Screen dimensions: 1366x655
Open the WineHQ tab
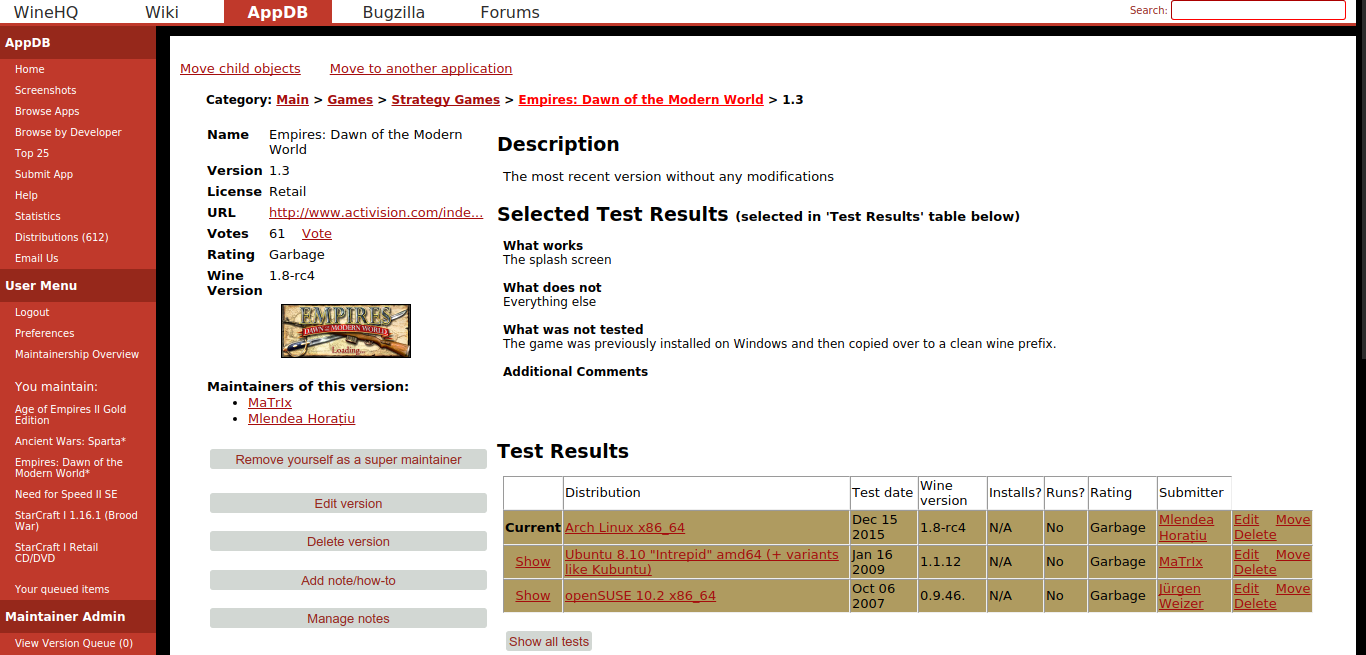click(x=46, y=12)
